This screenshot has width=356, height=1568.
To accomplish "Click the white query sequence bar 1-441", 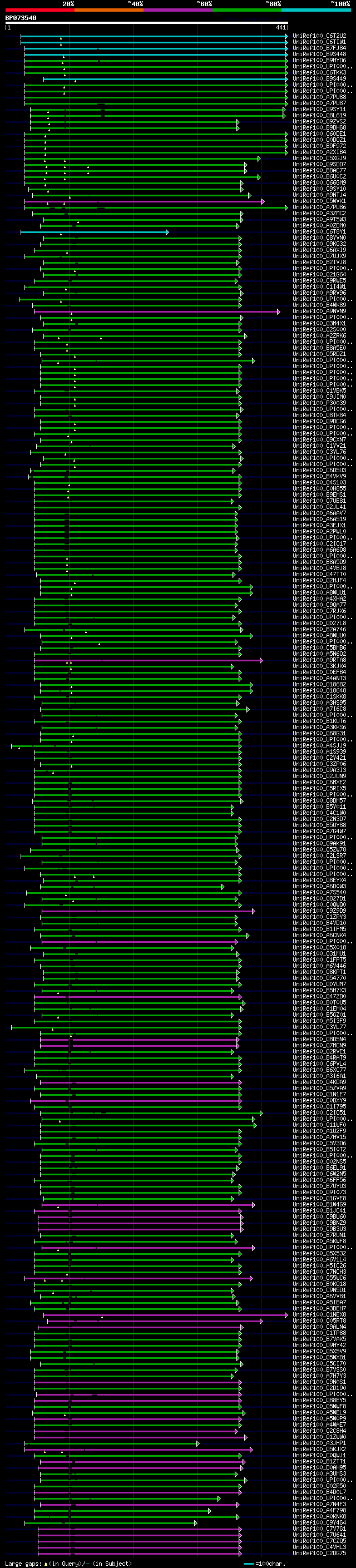I will pos(146,23).
